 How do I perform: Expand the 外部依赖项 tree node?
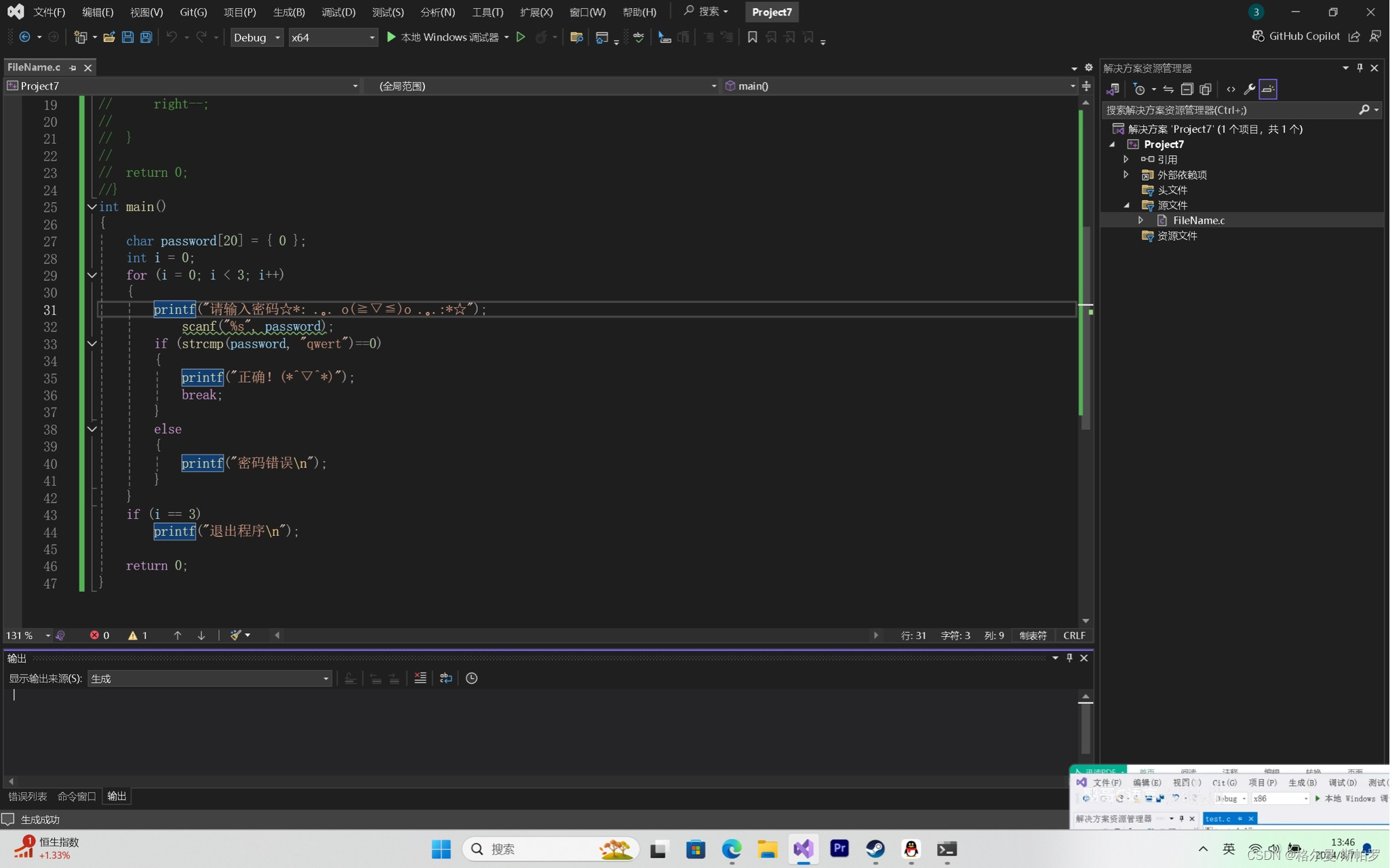(x=1126, y=175)
